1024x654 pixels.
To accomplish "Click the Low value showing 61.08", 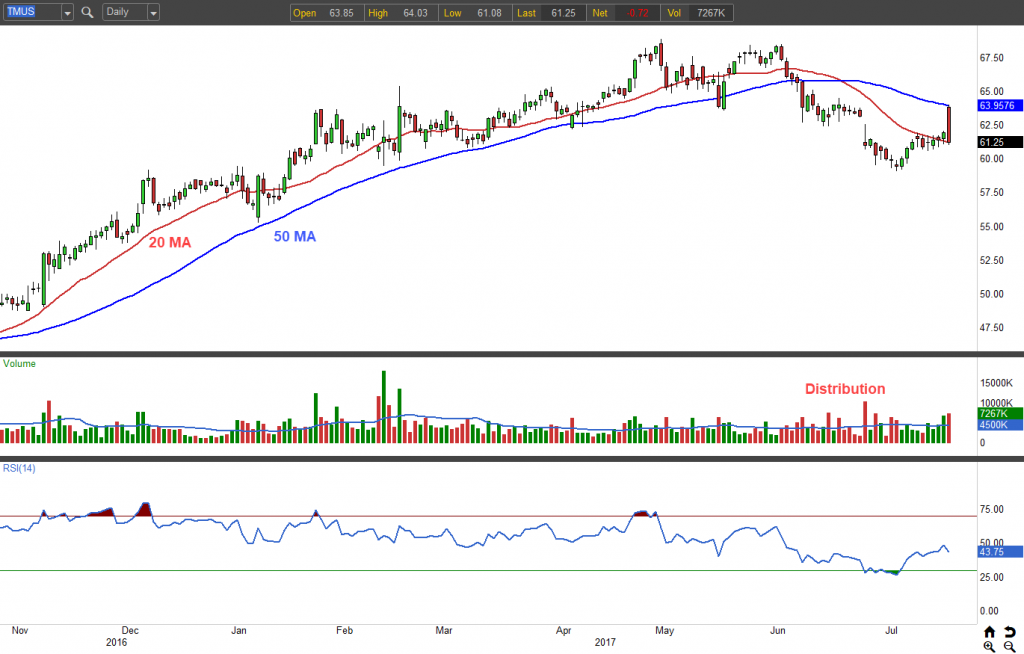I will click(x=488, y=13).
